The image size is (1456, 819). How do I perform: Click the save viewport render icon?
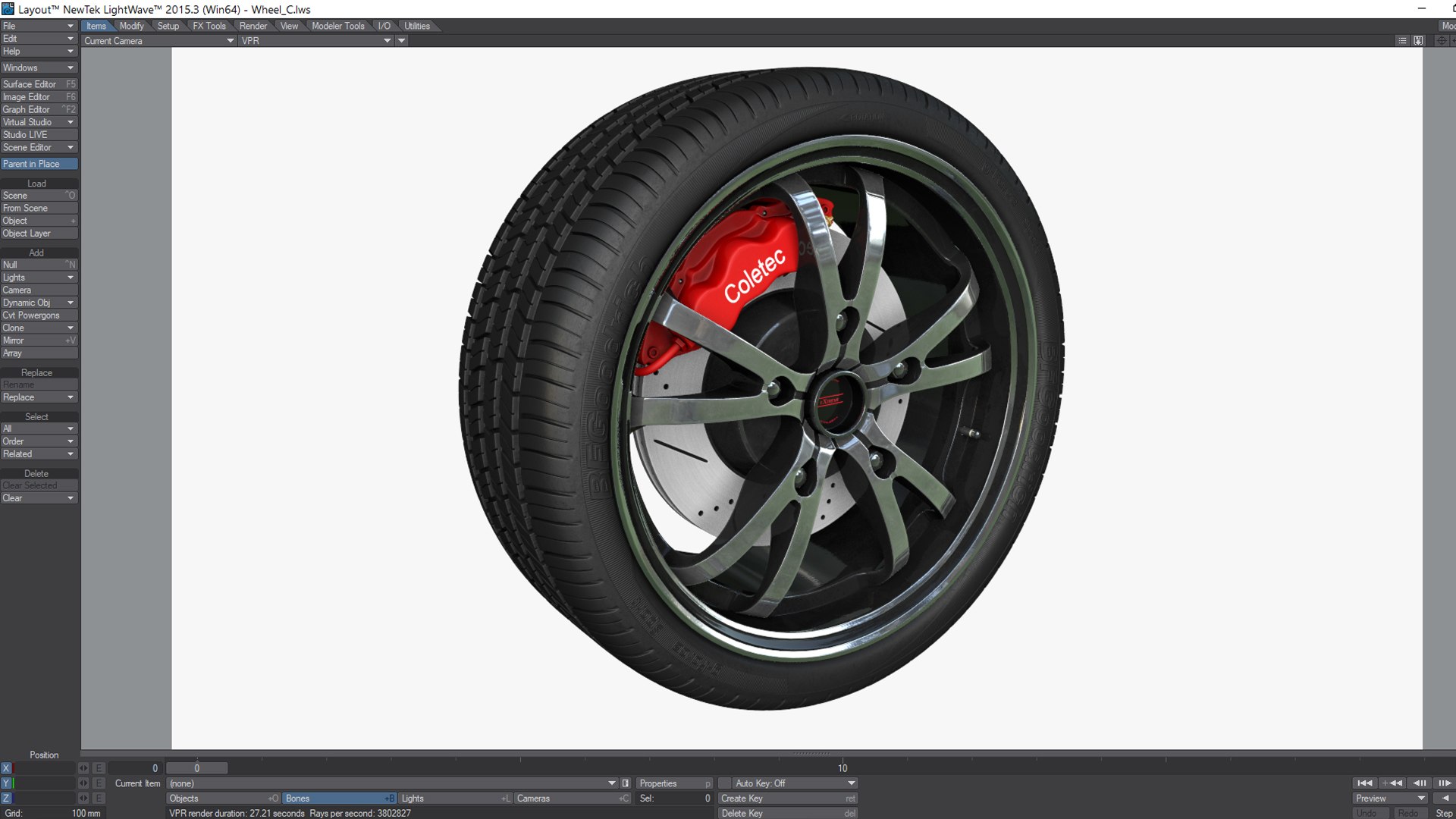1418,41
